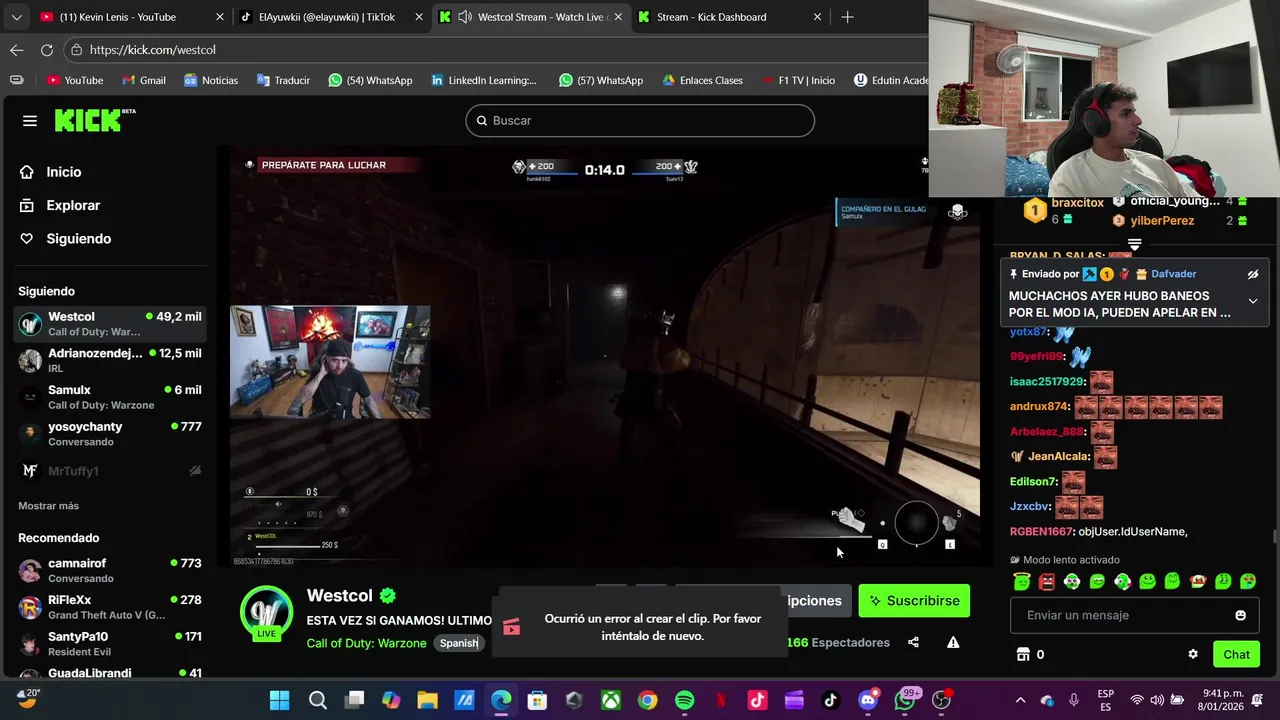Open the Windows Start menu

280,700
